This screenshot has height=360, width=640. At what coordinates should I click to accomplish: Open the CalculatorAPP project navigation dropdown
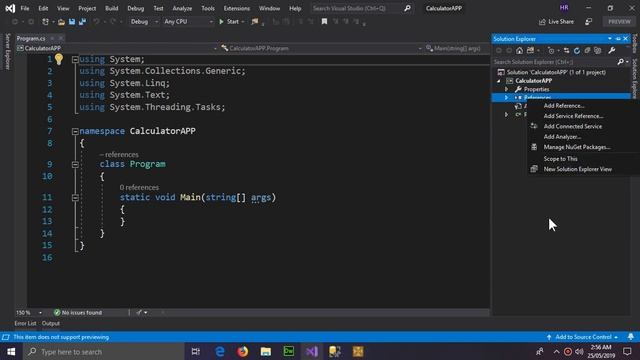coord(117,48)
